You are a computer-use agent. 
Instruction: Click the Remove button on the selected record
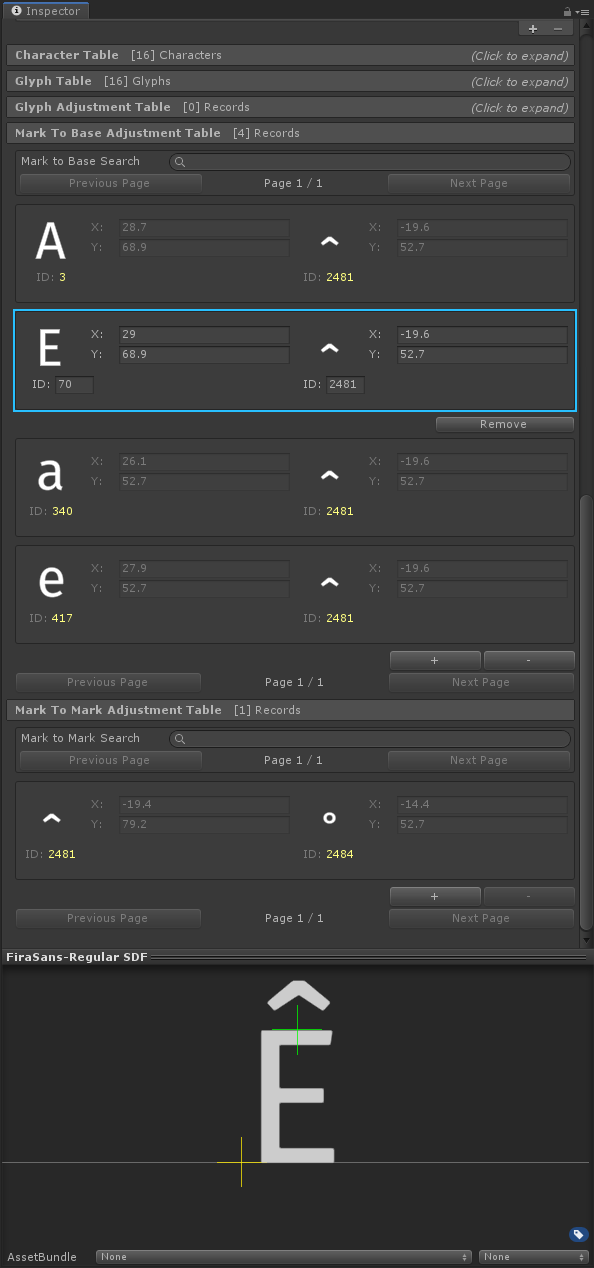504,423
